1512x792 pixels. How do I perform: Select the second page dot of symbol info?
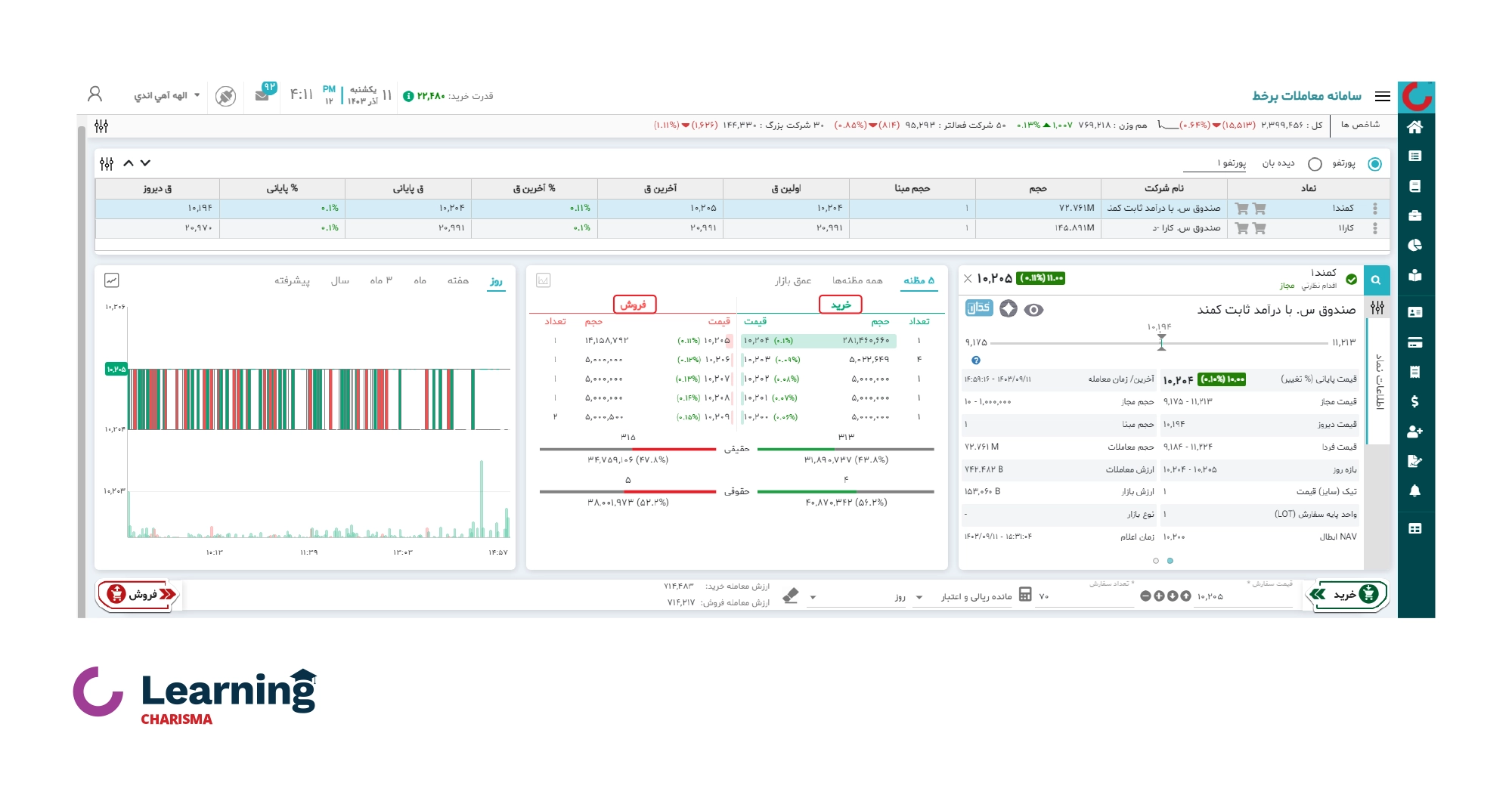pyautogui.click(x=1156, y=561)
